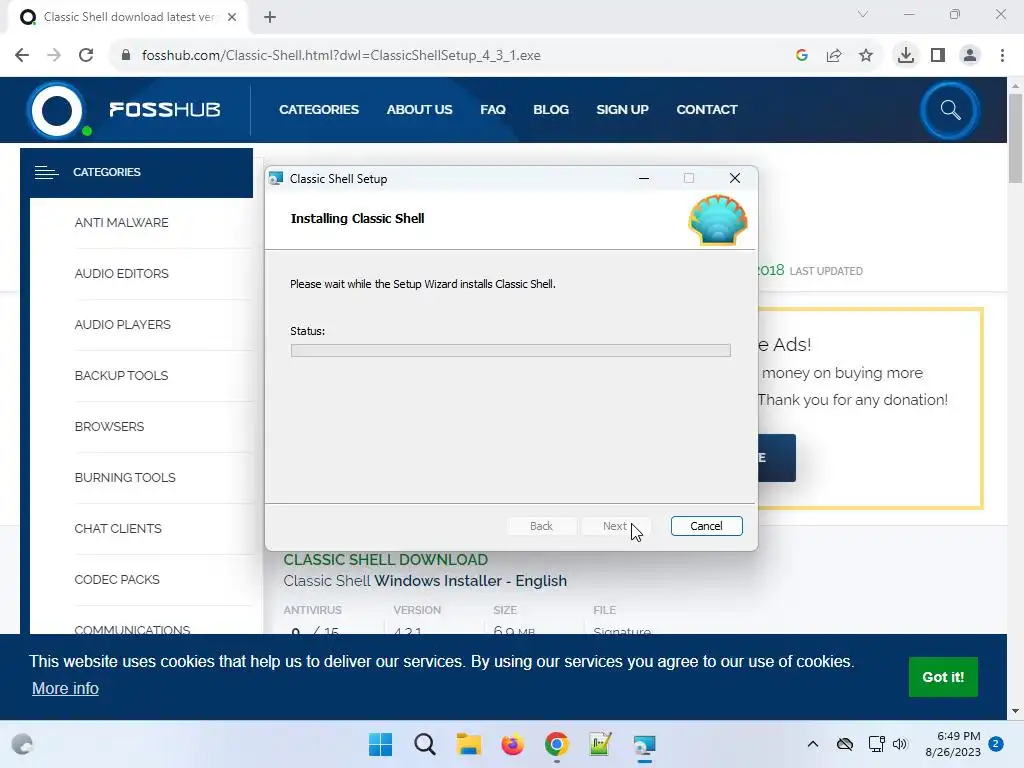
Task: Click the CLASSIC SHELL DOWNLOAD heading
Action: 385,560
